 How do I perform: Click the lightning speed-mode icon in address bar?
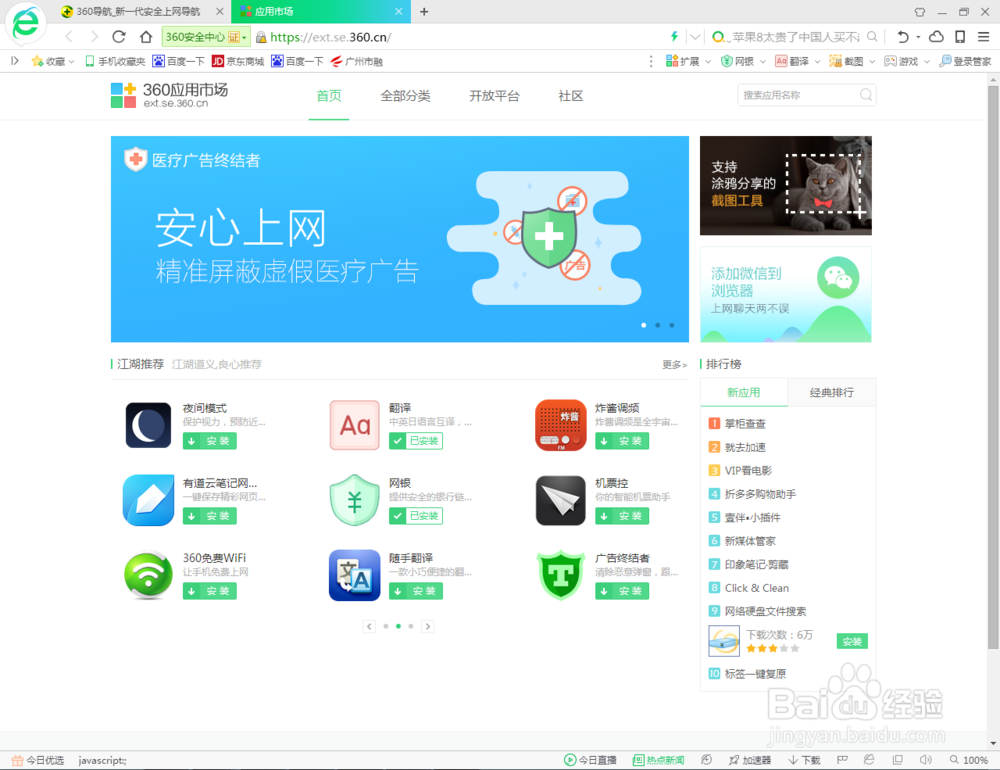[673, 36]
